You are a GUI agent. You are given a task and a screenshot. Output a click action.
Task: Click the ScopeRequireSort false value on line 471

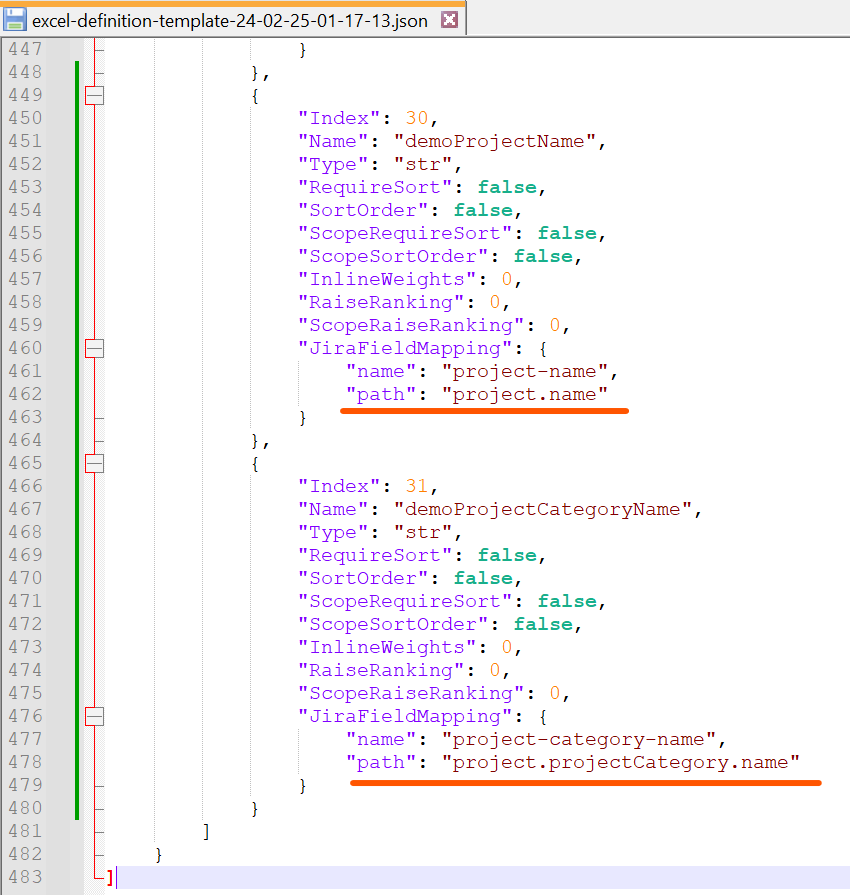tap(567, 601)
